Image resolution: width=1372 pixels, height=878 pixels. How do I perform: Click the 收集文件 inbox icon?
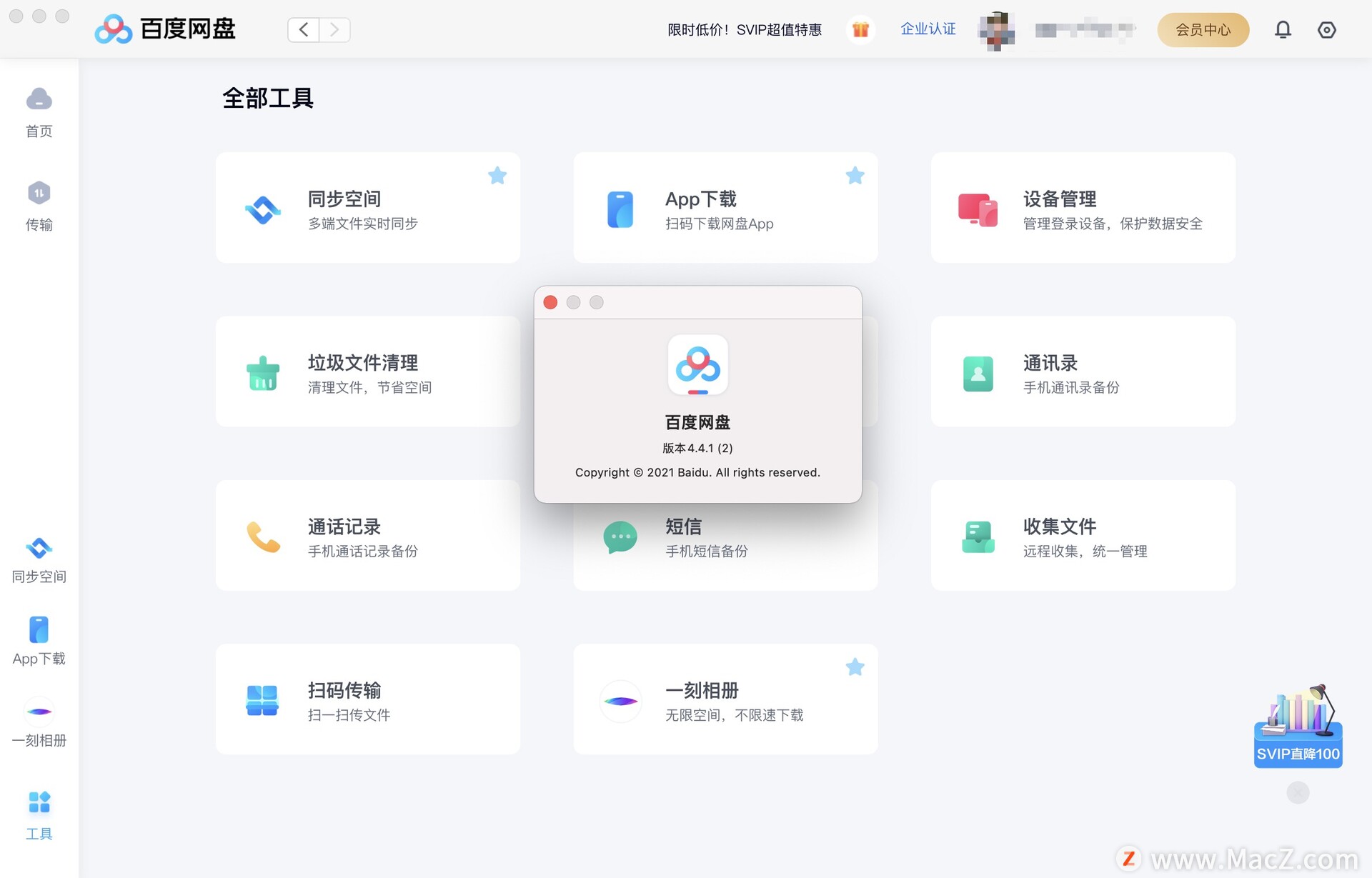[x=978, y=537]
